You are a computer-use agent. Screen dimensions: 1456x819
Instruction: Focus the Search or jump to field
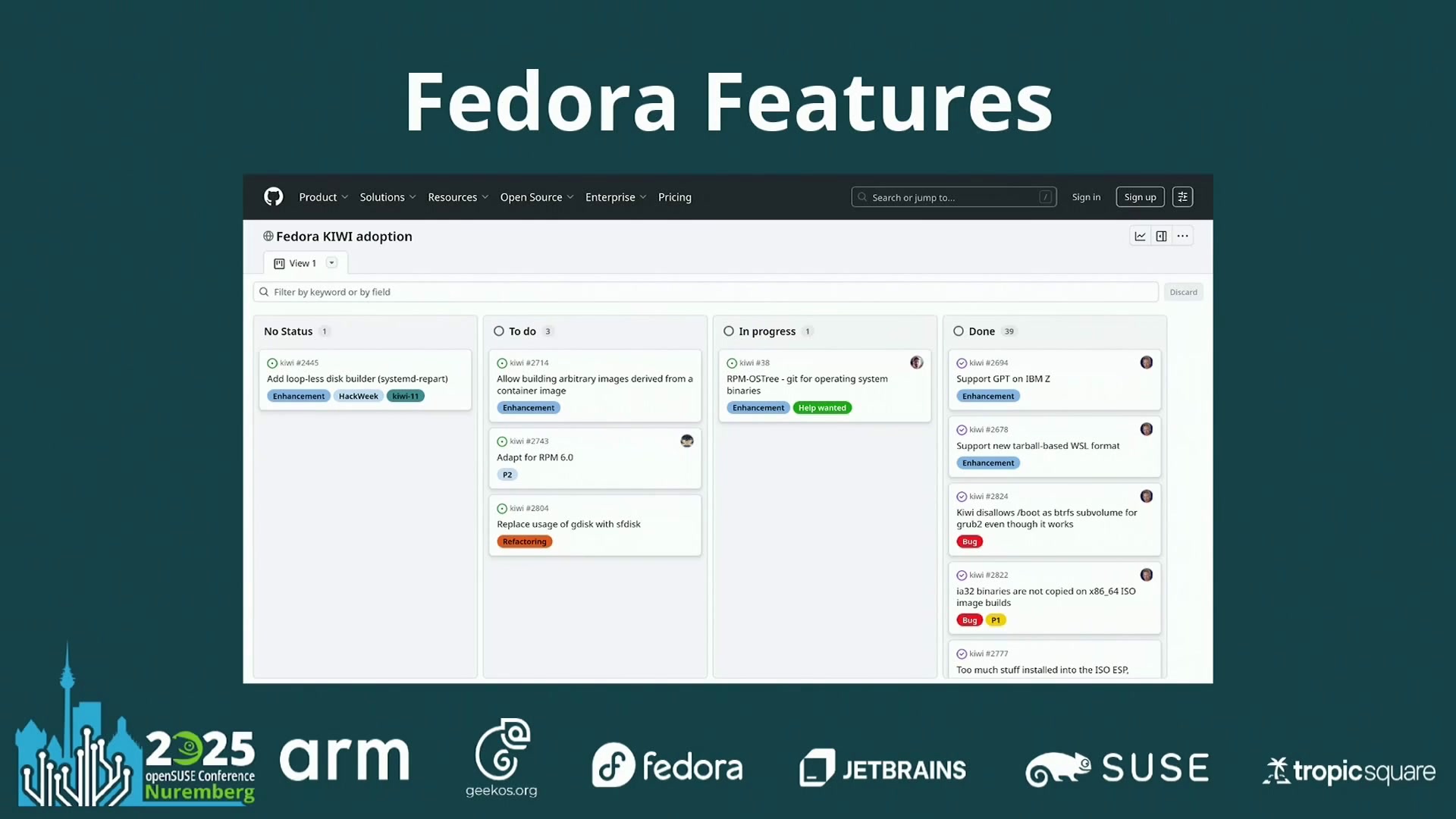tap(953, 197)
